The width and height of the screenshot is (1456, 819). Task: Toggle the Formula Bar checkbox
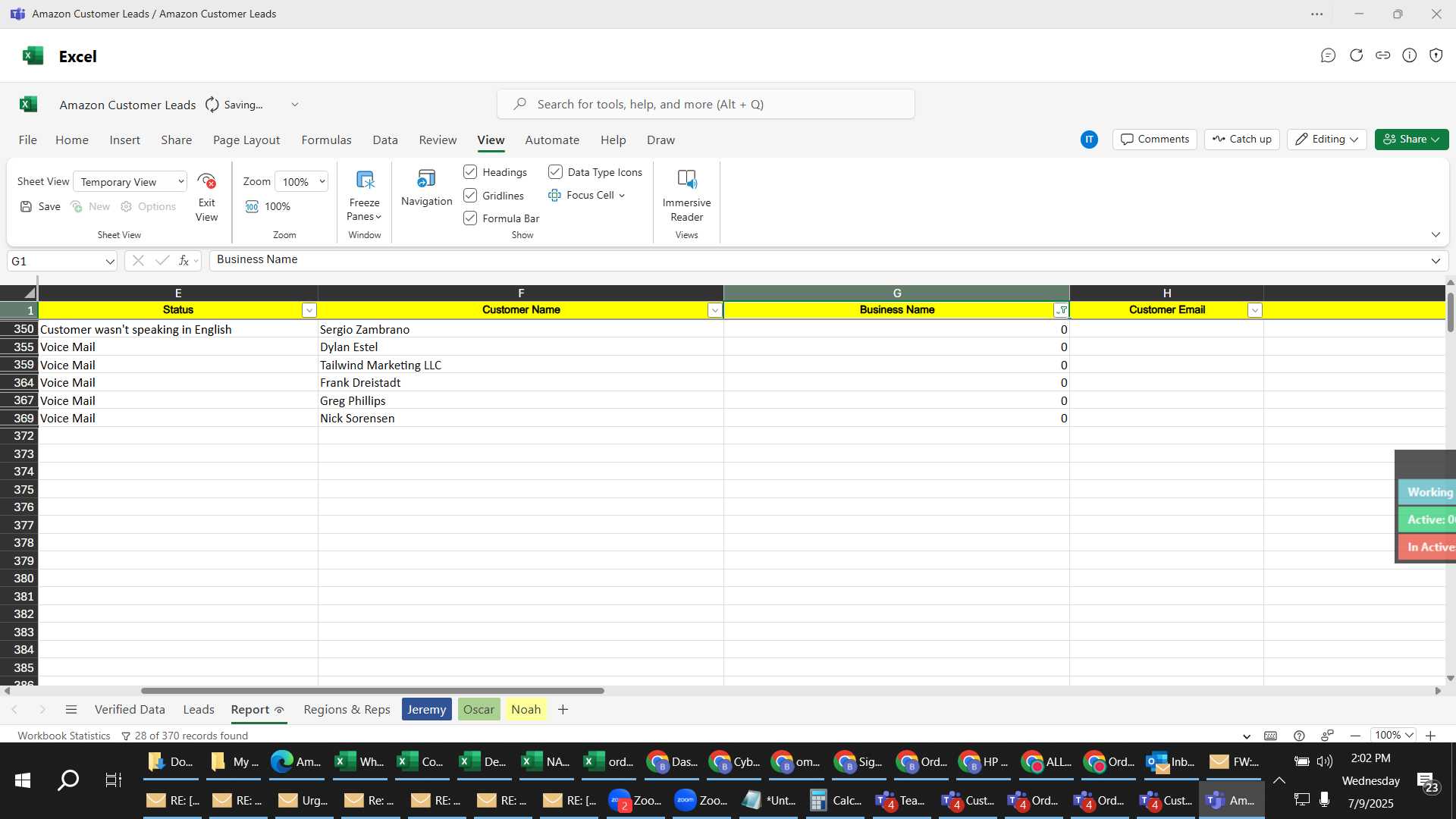(470, 218)
